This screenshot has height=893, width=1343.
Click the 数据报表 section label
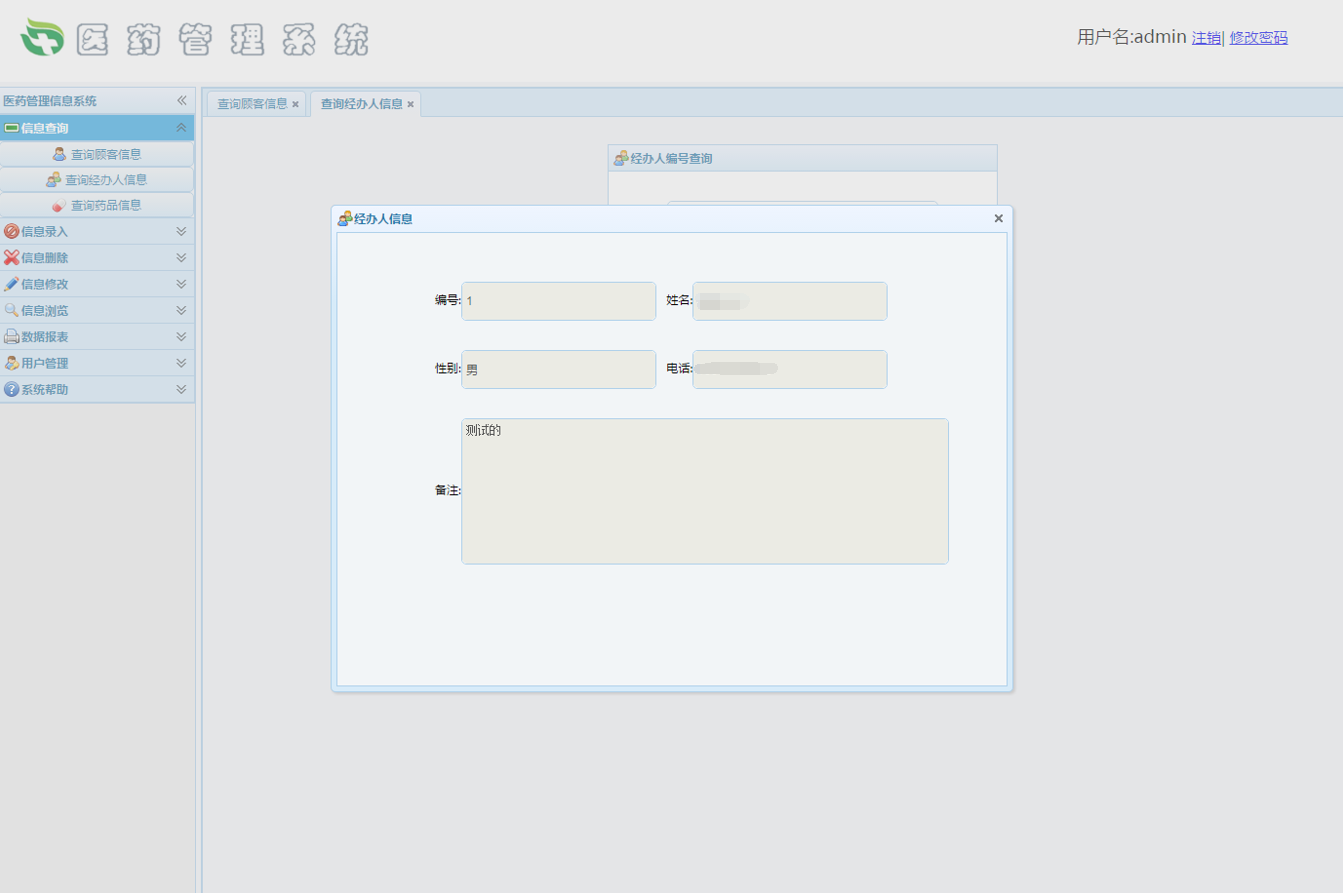[x=45, y=337]
